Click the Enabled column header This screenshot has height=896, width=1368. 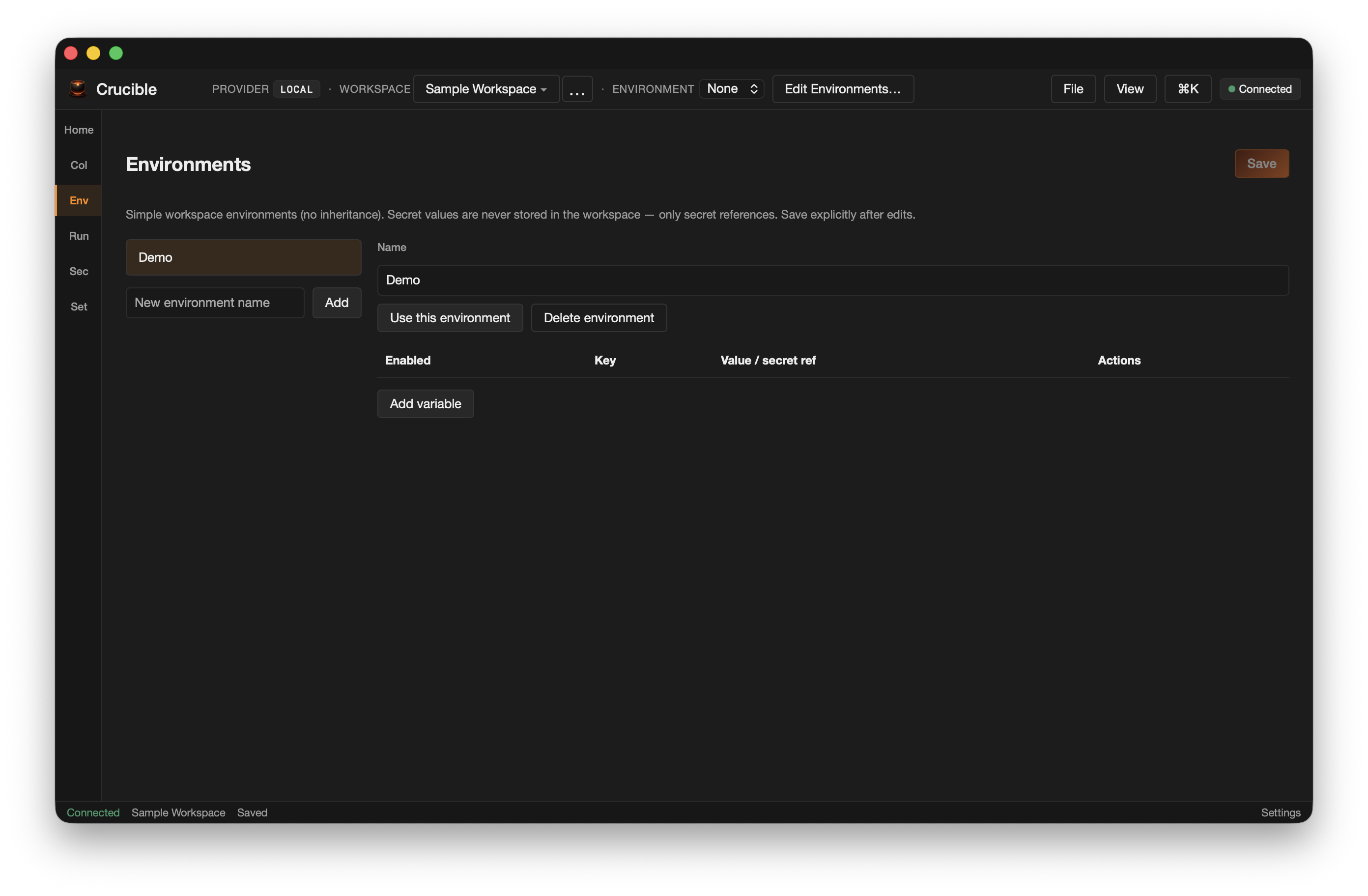407,361
